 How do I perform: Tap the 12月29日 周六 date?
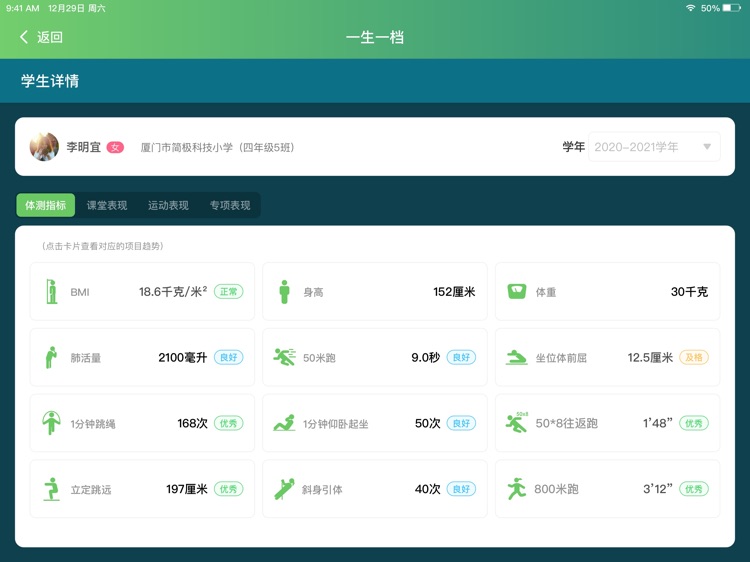click(x=77, y=8)
